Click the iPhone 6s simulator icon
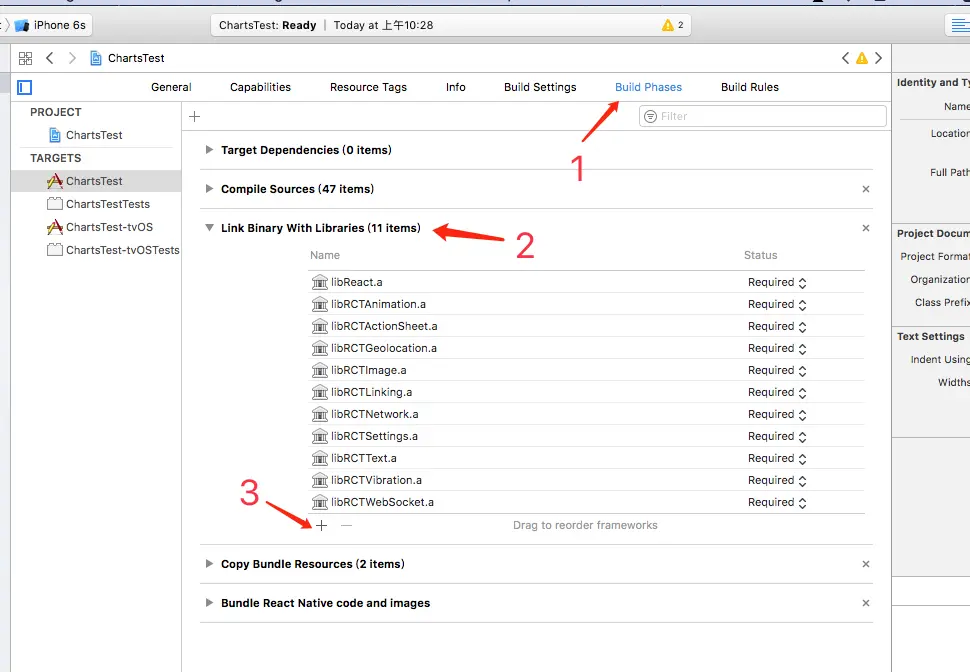Image resolution: width=970 pixels, height=672 pixels. coord(22,25)
